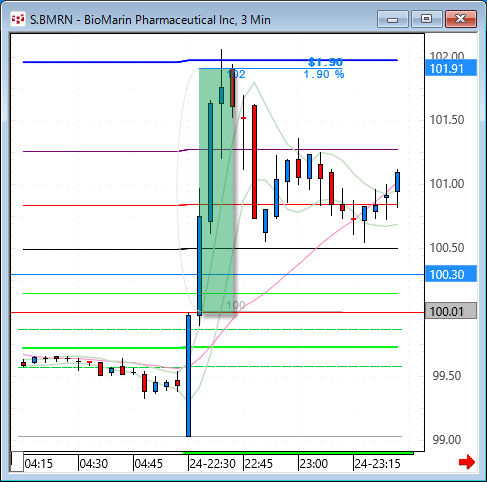This screenshot has width=487, height=482.
Task: Click the 24-23:15 time axis label
Action: point(377,464)
